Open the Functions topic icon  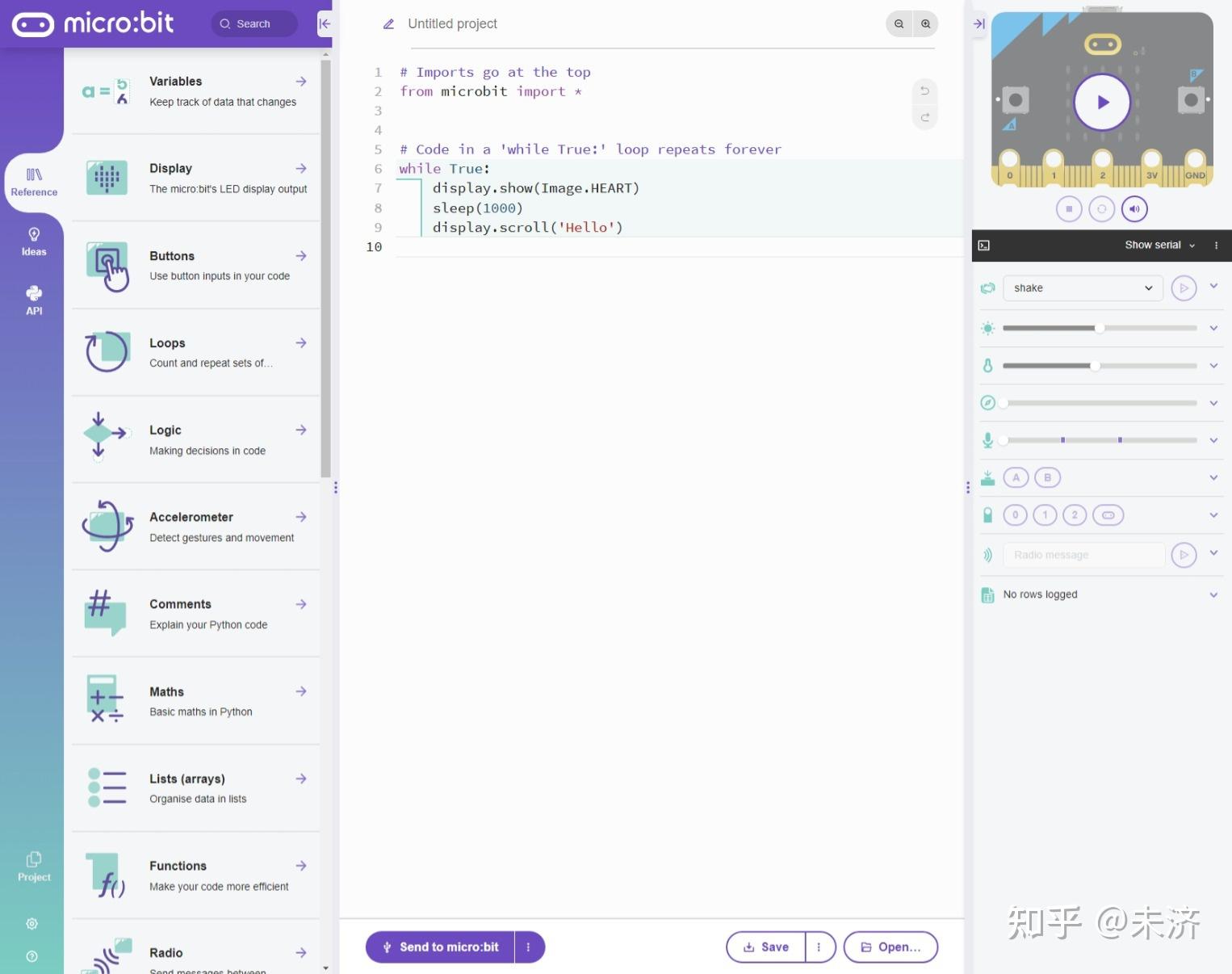point(106,875)
